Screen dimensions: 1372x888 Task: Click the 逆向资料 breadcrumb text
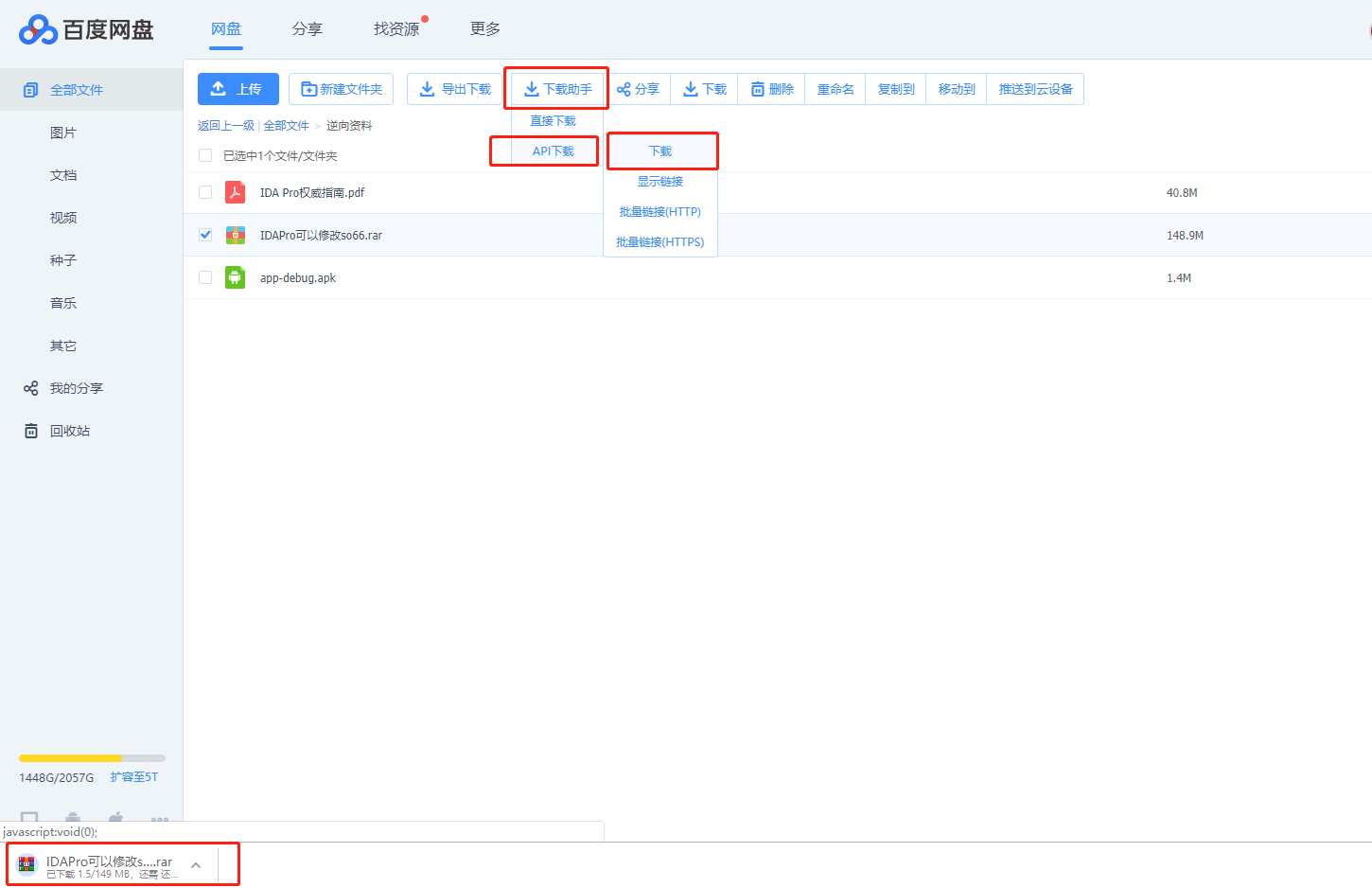pos(349,126)
